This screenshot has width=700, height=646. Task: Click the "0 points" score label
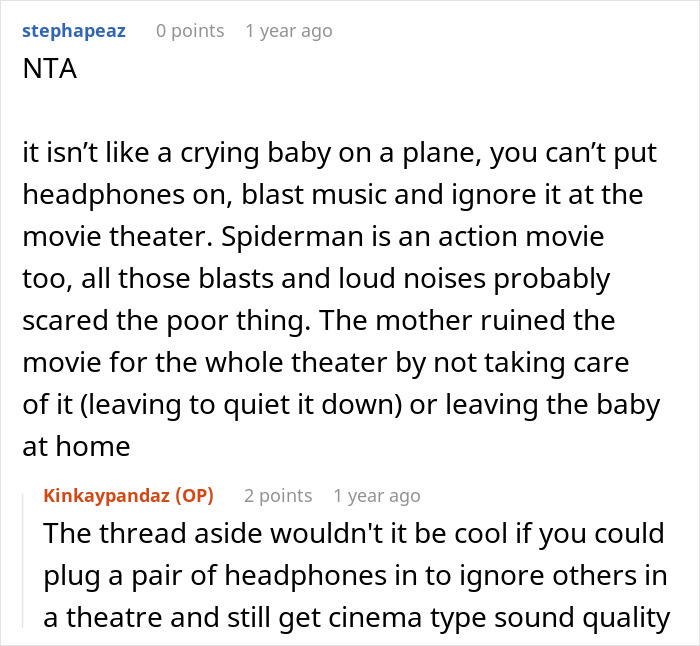(190, 31)
